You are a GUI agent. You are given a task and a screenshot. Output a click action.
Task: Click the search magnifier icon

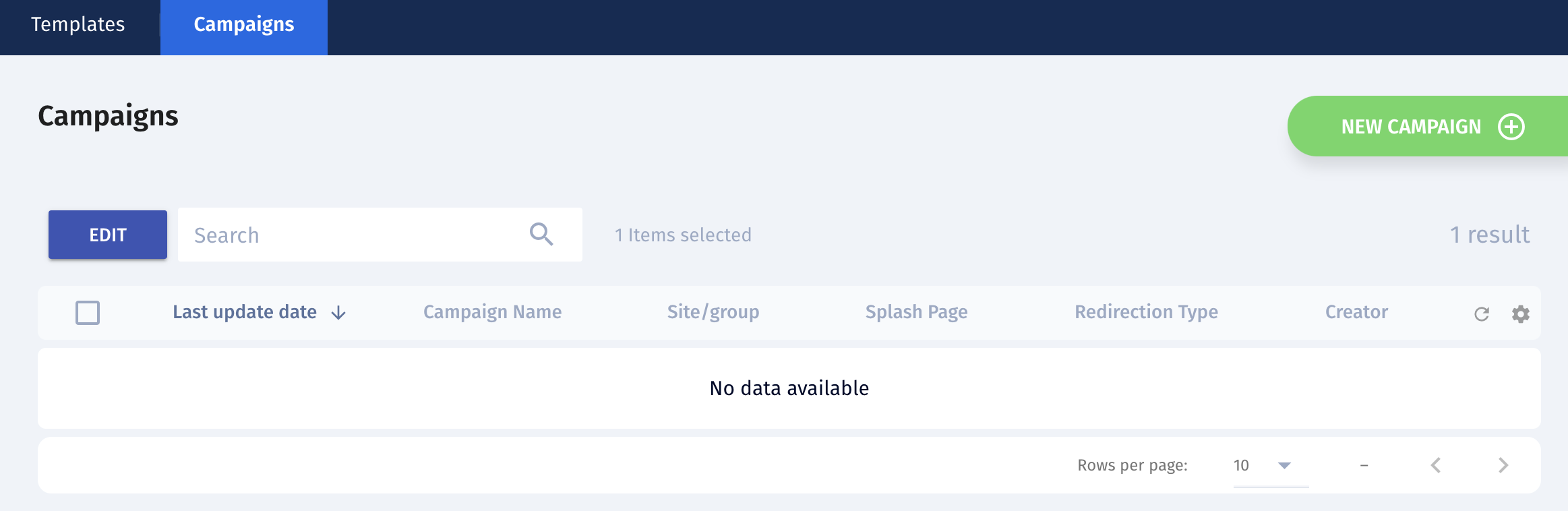tap(541, 235)
